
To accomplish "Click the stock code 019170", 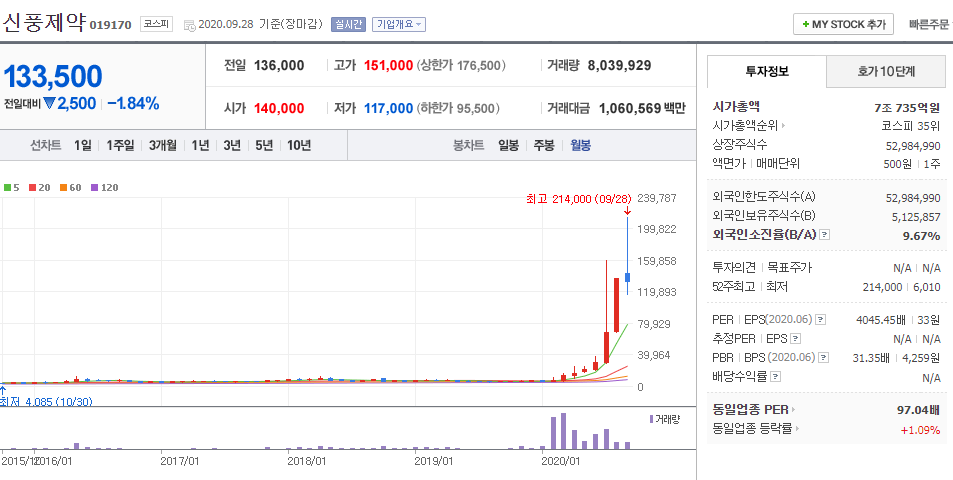I will (111, 25).
